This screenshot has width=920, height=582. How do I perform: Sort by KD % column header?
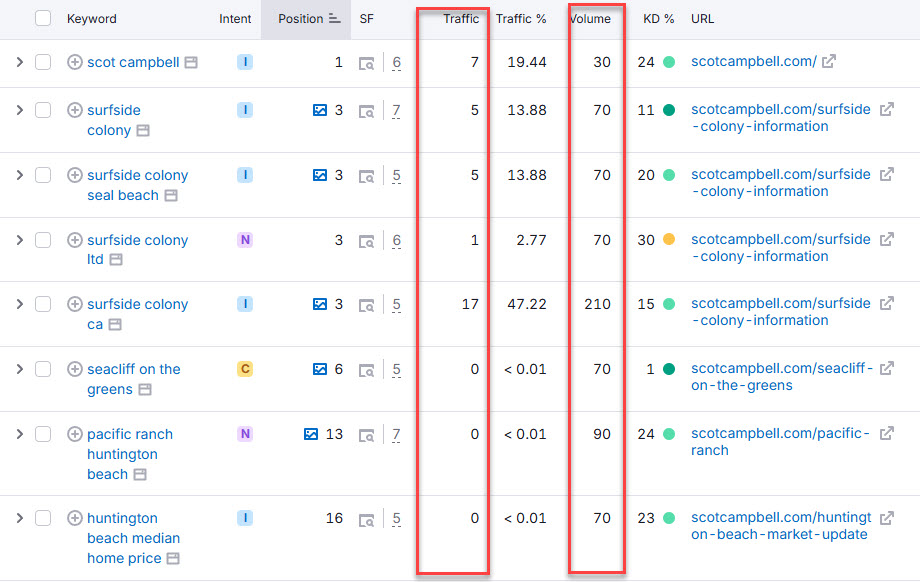click(658, 19)
